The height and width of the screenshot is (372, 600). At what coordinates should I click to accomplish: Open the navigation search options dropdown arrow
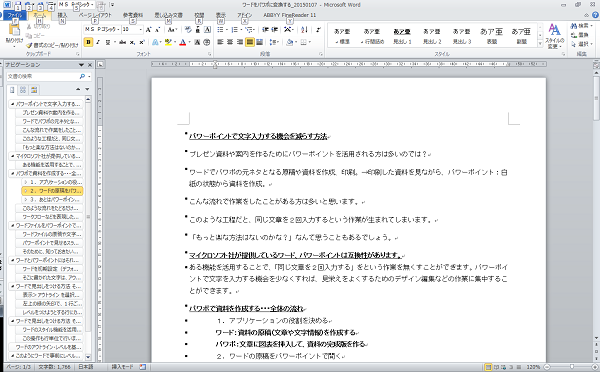(89, 77)
